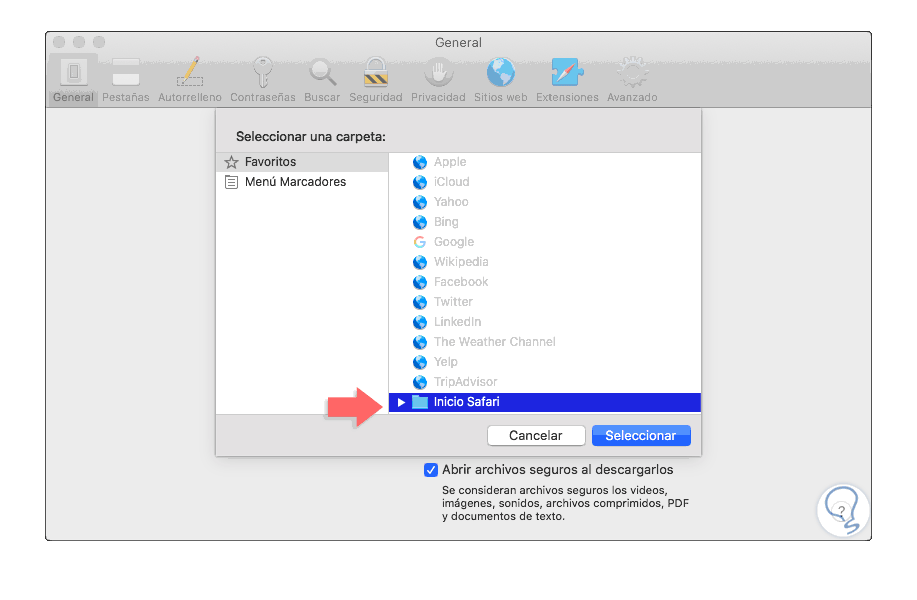This screenshot has height=600, width=917.
Task: Click the globe icon beside Wikipedia
Action: tap(420, 262)
